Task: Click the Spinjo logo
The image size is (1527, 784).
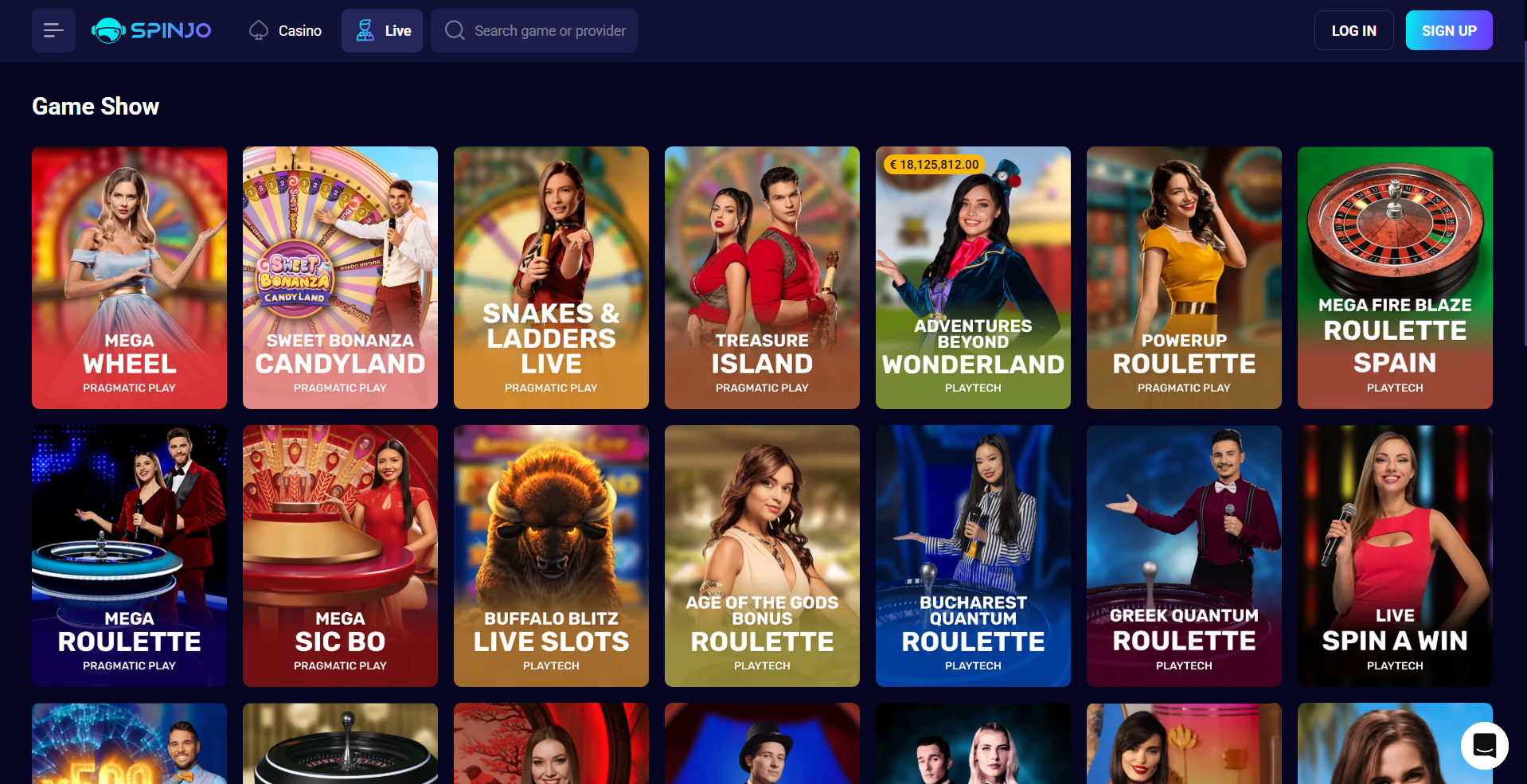Action: coord(151,31)
